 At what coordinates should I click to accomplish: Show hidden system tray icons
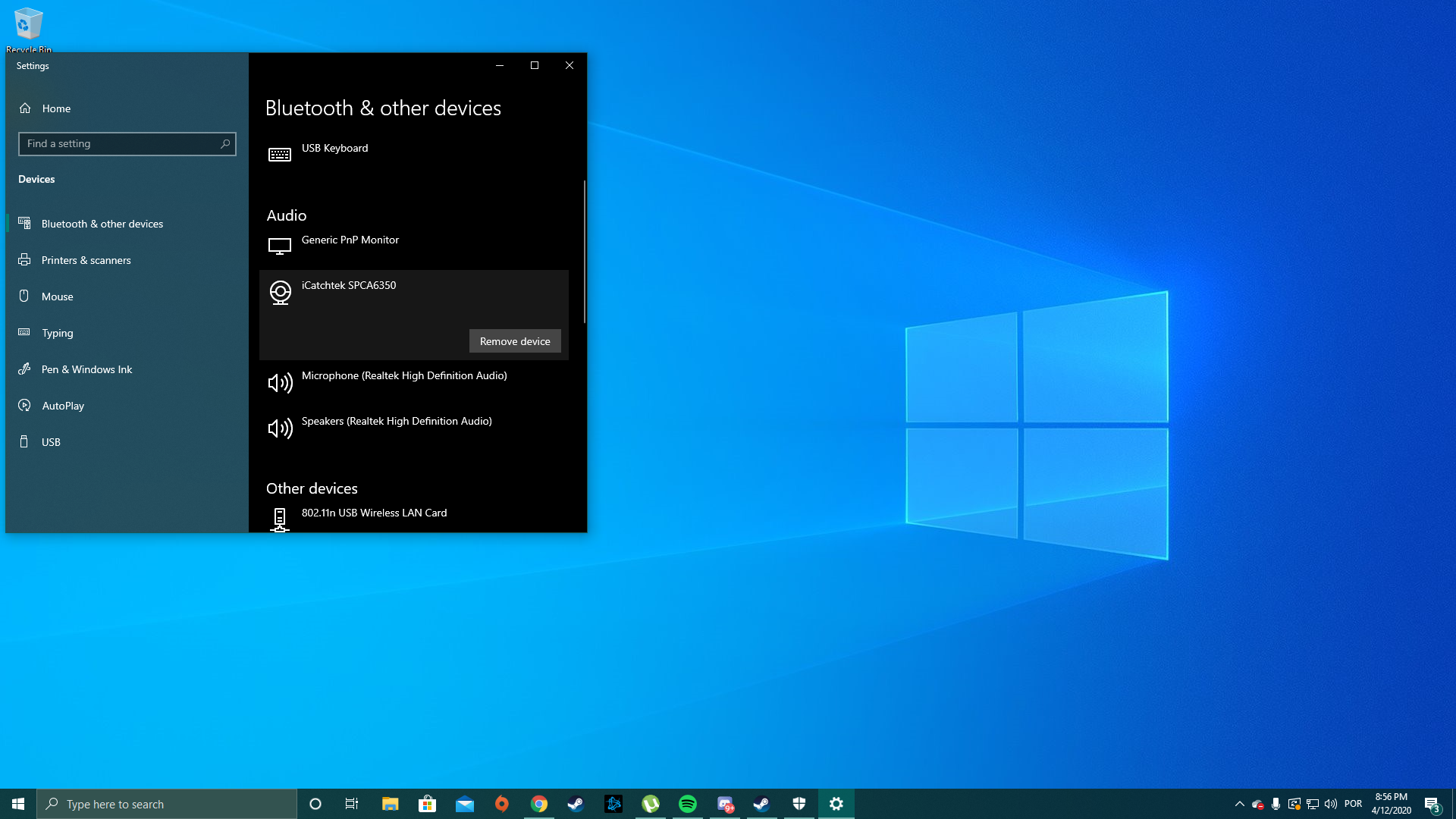click(1239, 804)
